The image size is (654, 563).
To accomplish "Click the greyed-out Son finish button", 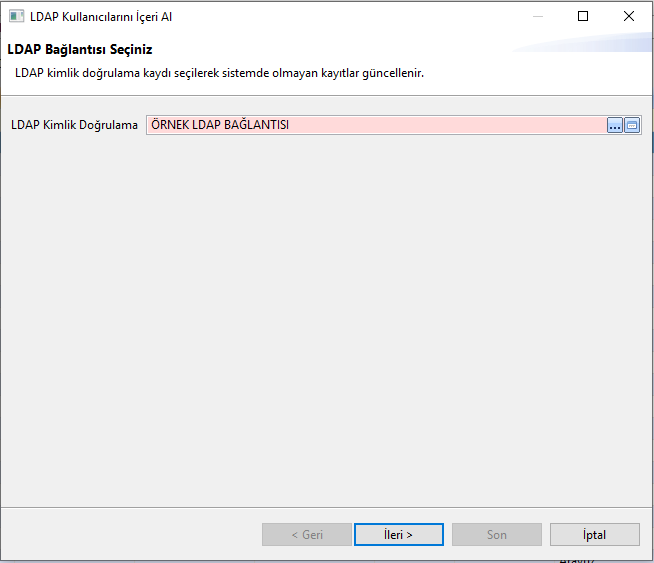I will coord(497,535).
